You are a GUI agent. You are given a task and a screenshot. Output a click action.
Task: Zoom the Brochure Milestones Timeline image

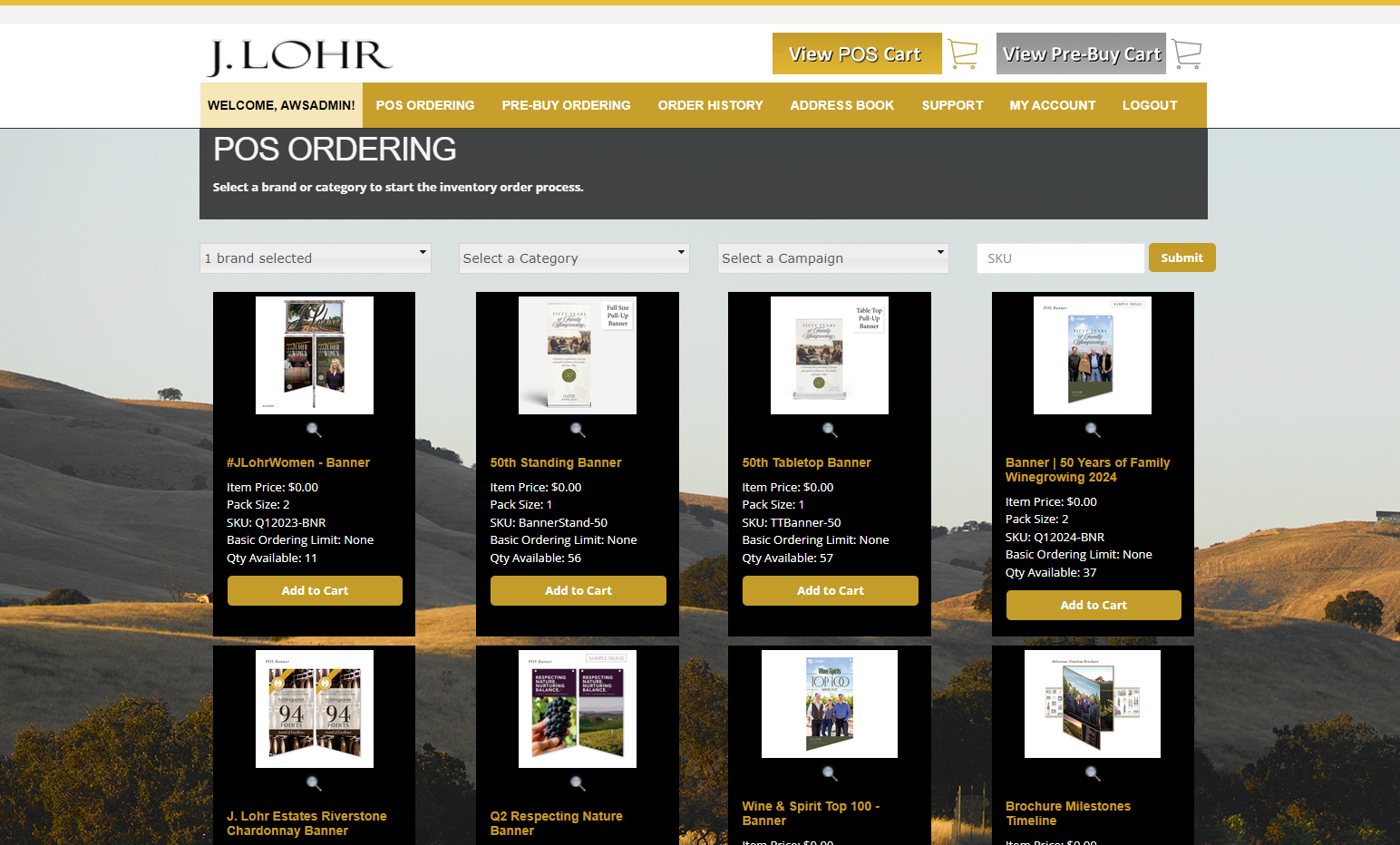point(1093,775)
